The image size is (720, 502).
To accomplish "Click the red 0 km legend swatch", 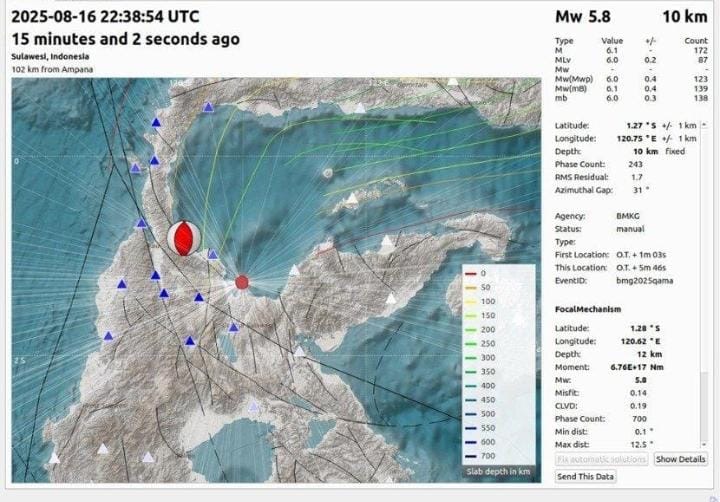I will point(470,273).
